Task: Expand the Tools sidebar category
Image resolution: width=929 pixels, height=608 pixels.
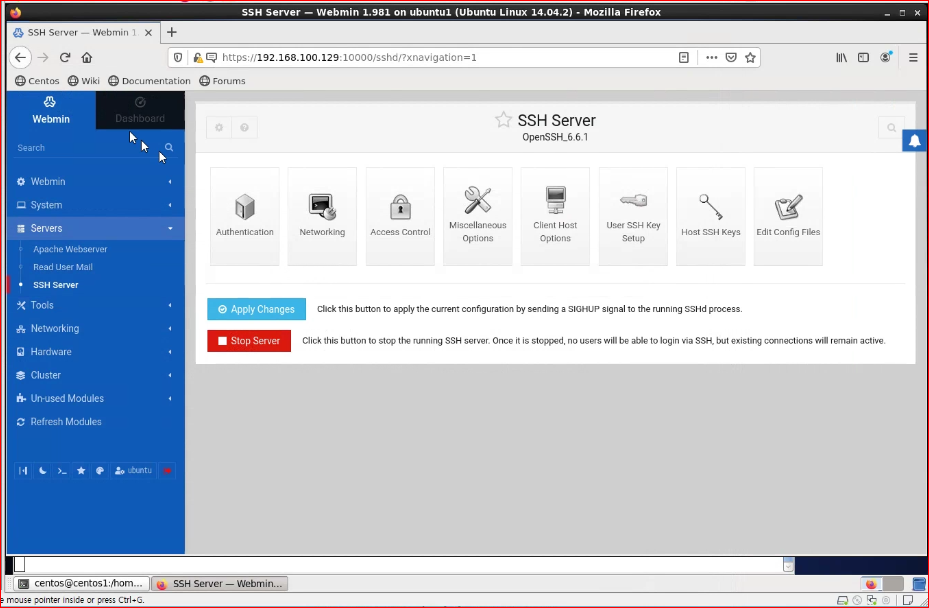Action: pyautogui.click(x=96, y=305)
